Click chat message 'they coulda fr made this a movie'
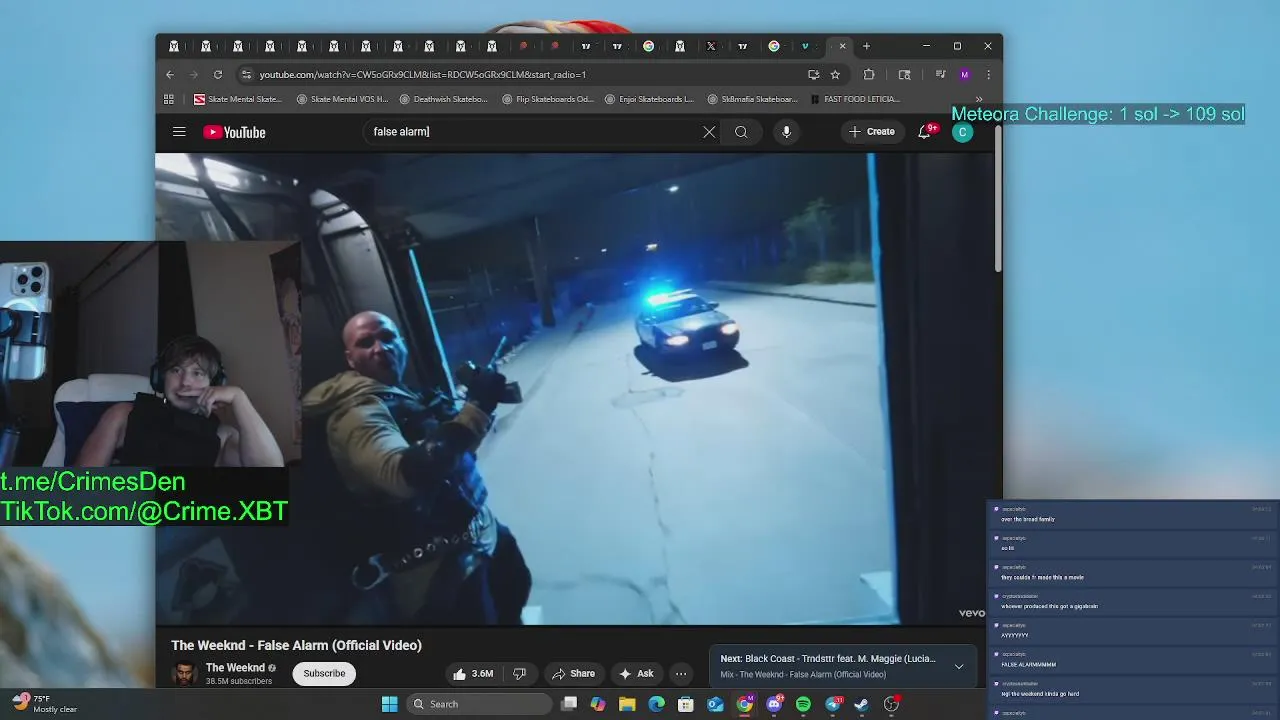 tap(1042, 577)
